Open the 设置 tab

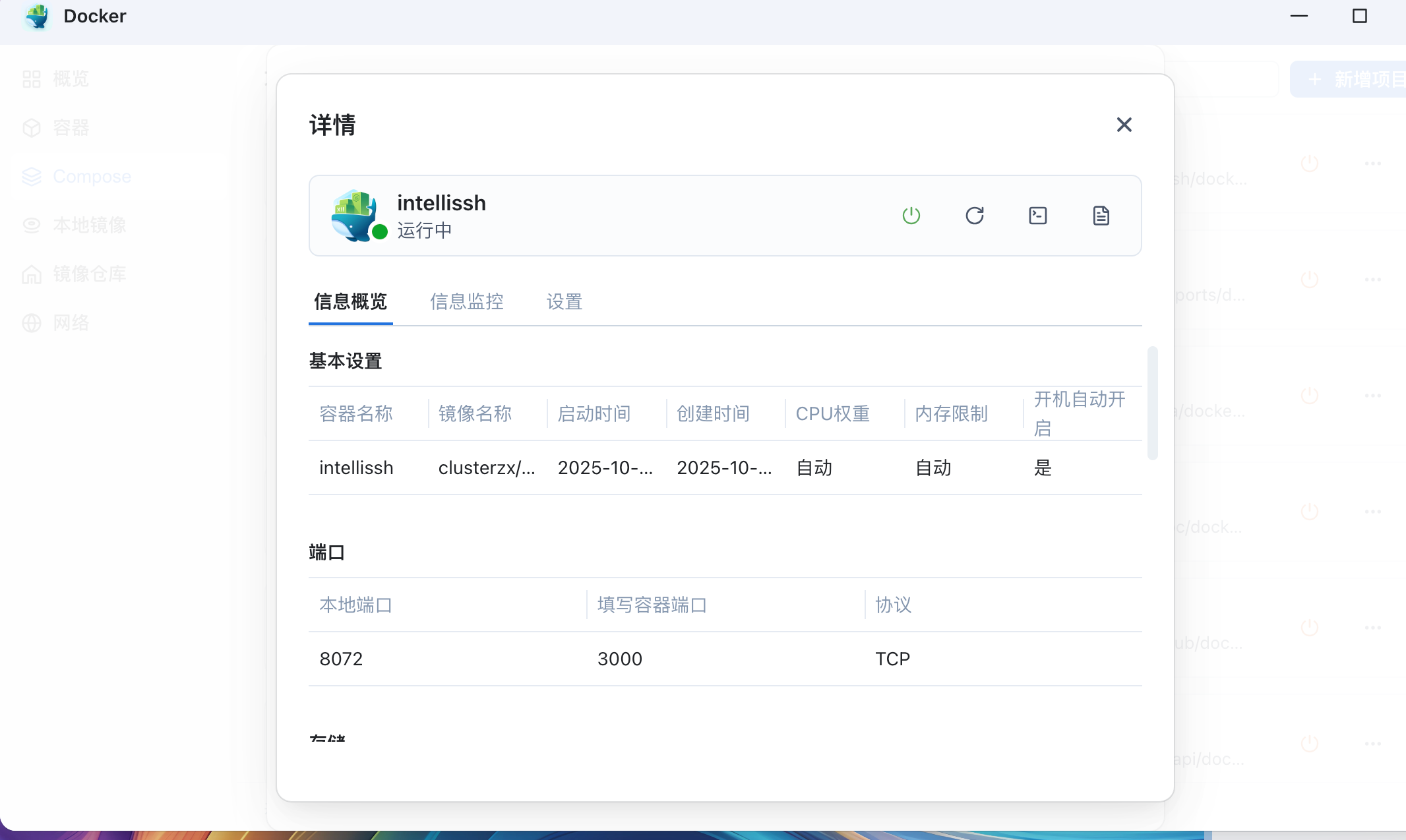(564, 302)
